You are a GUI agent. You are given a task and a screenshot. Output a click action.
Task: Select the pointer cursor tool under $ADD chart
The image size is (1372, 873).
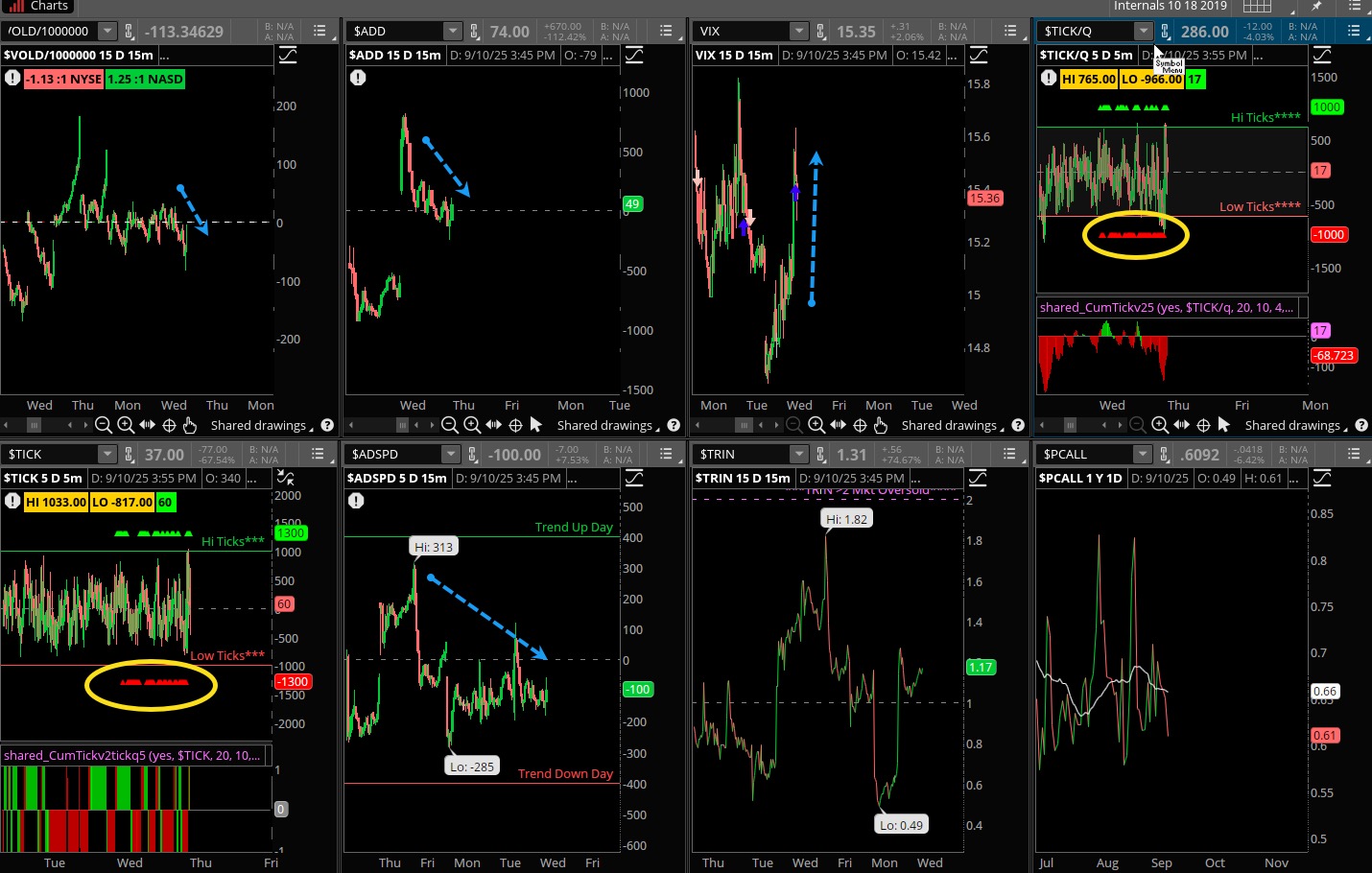(536, 425)
